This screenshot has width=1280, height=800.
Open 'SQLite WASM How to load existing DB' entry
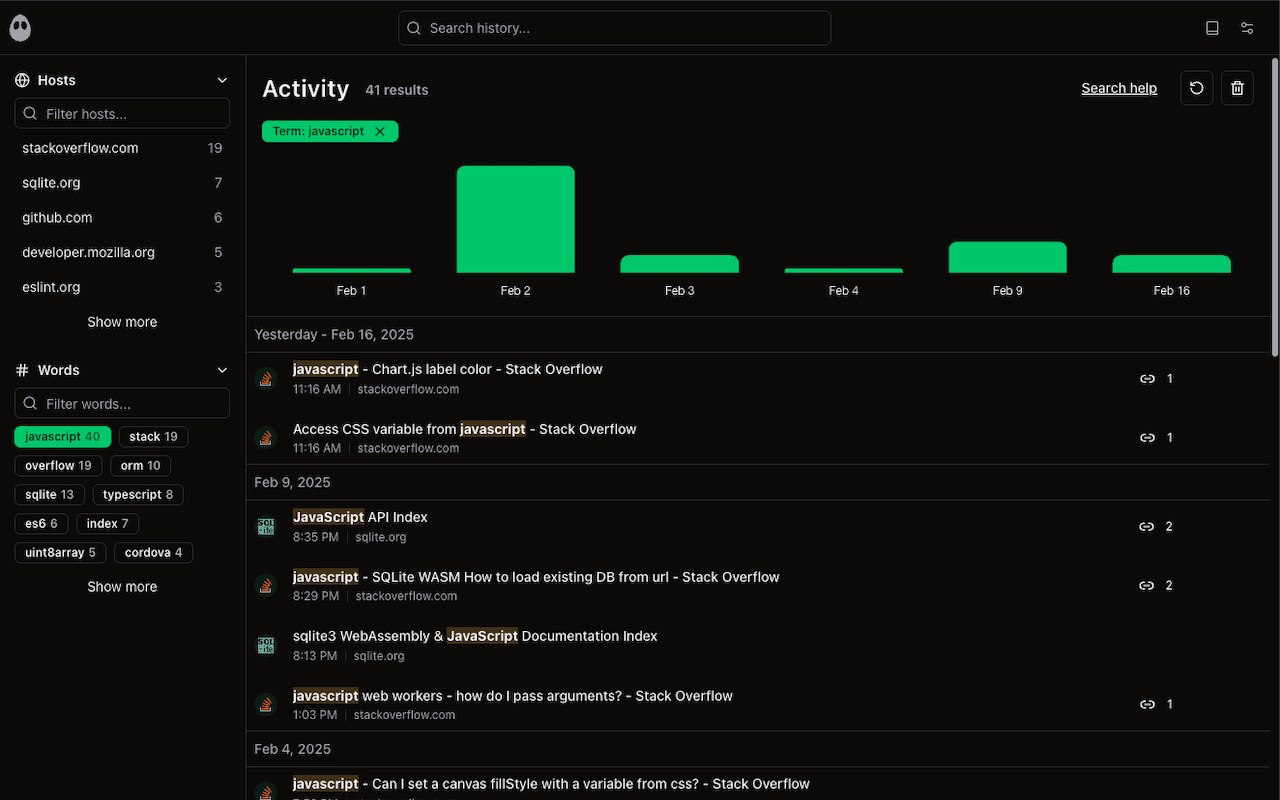tap(536, 577)
